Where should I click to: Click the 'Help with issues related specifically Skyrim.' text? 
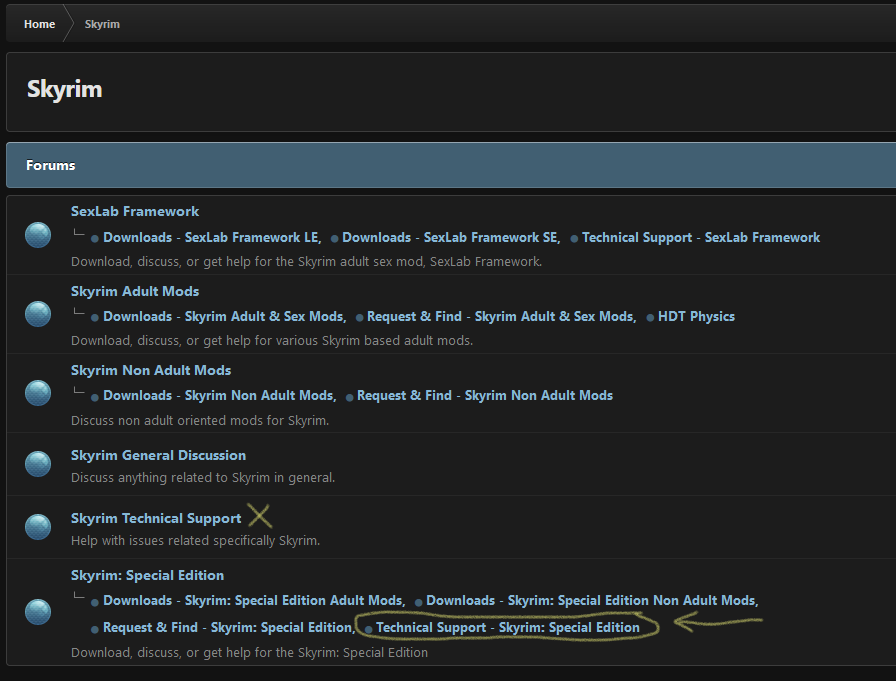pos(195,540)
